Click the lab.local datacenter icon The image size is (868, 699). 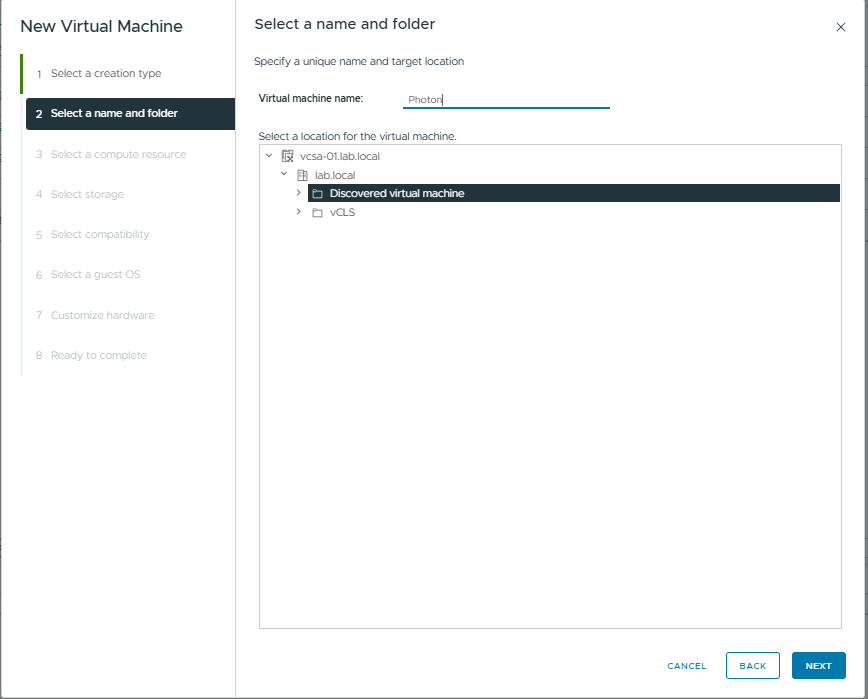(x=303, y=175)
